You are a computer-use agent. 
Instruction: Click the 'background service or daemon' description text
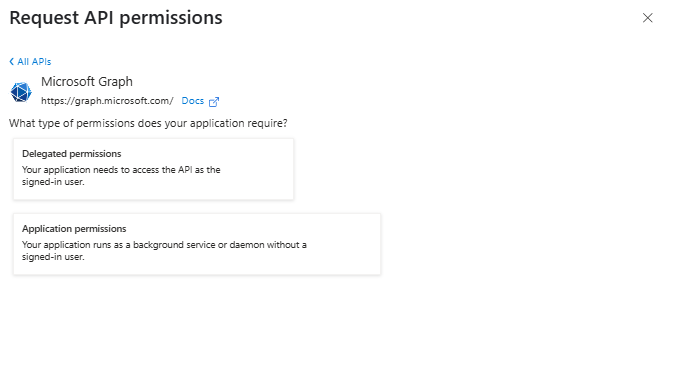pyautogui.click(x=164, y=250)
